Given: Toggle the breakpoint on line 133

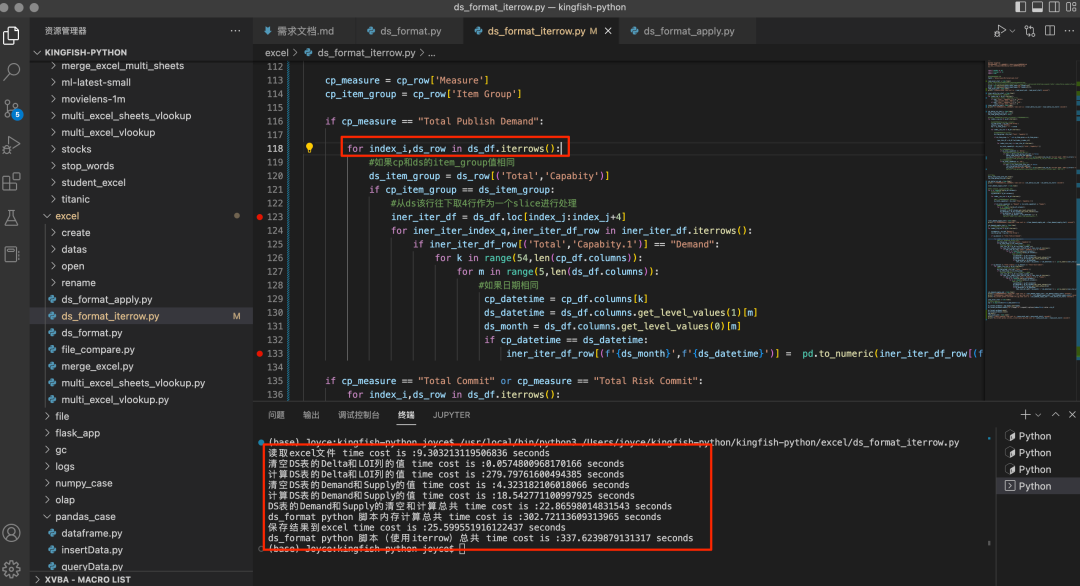Looking at the screenshot, I should tap(260, 353).
